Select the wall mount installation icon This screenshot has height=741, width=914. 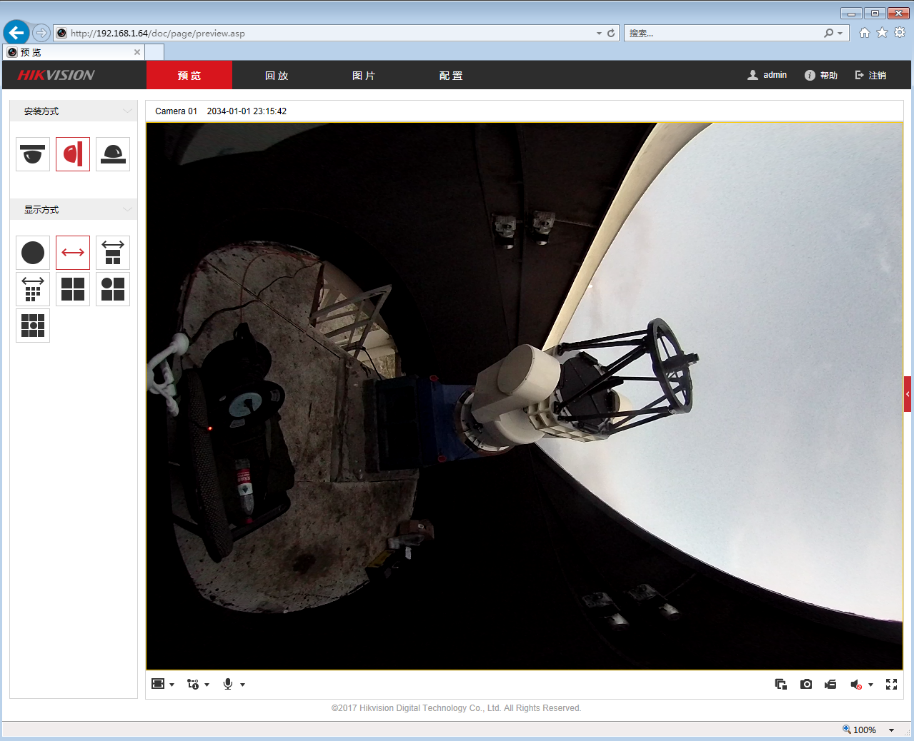[73, 154]
